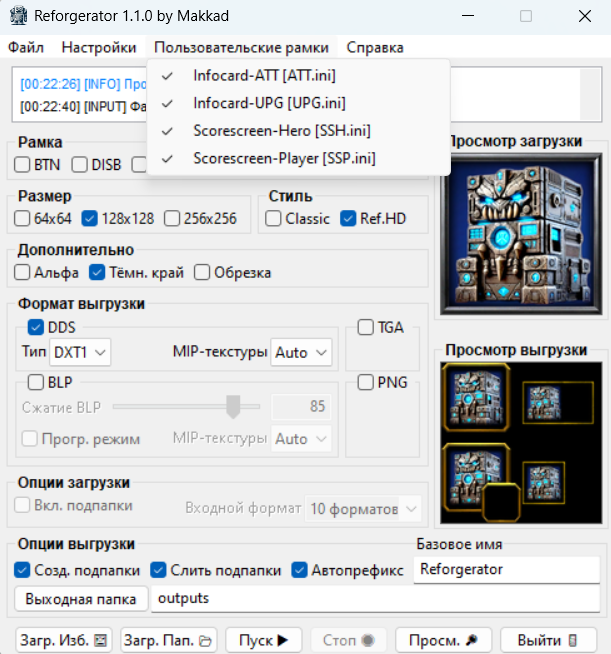Click the Загр. Изб. load image button
The image size is (611, 654).
[x=64, y=640]
